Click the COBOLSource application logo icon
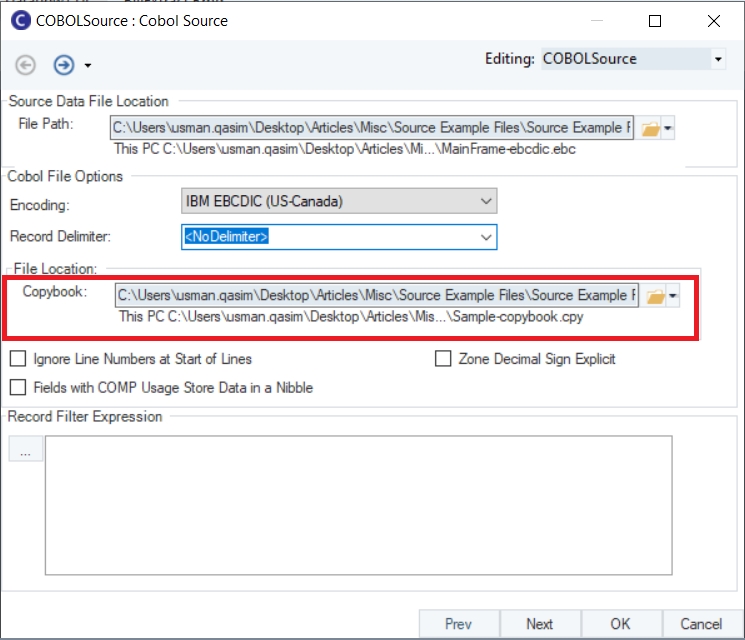Image resolution: width=745 pixels, height=640 pixels. pos(20,21)
